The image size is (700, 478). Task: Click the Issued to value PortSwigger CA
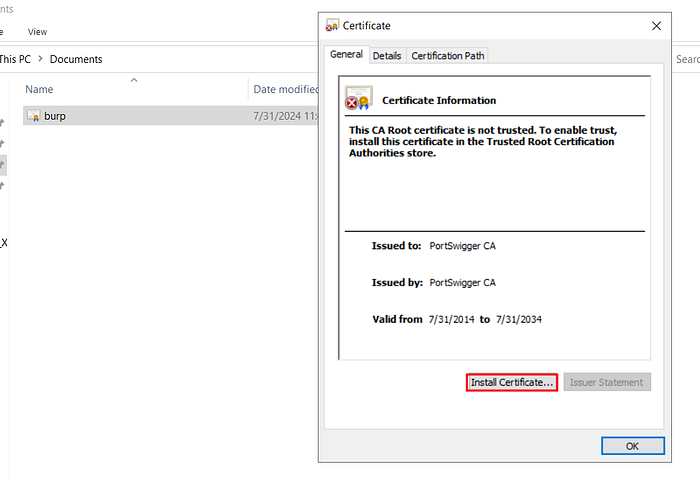462,246
